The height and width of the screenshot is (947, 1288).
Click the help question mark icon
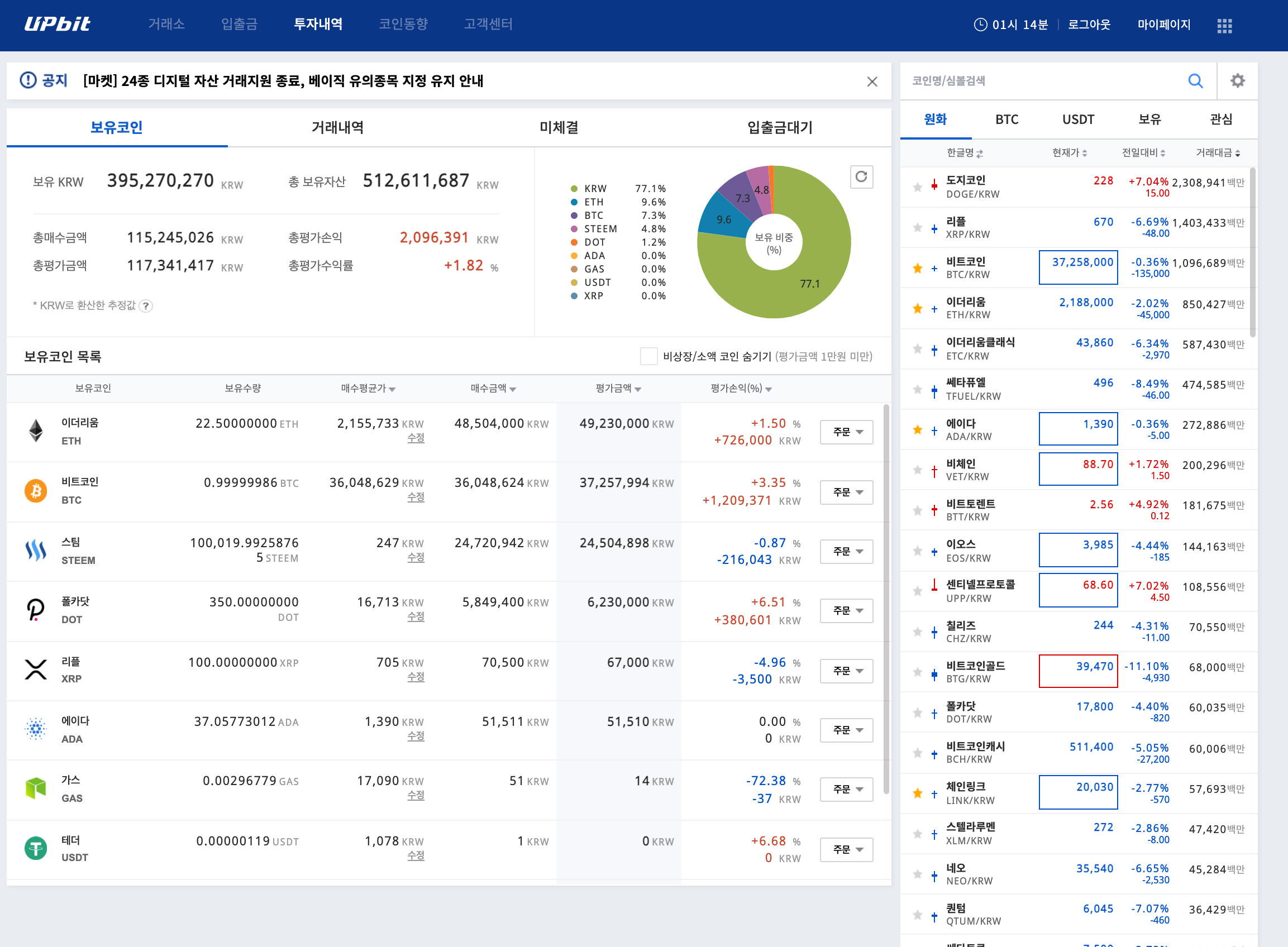click(x=146, y=305)
